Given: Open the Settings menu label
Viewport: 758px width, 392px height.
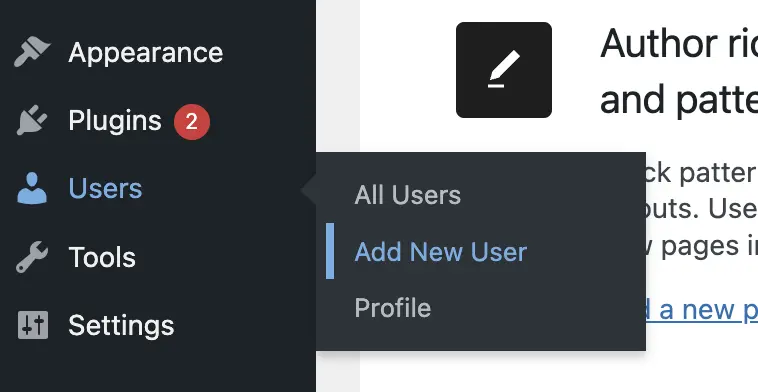Looking at the screenshot, I should (x=121, y=325).
